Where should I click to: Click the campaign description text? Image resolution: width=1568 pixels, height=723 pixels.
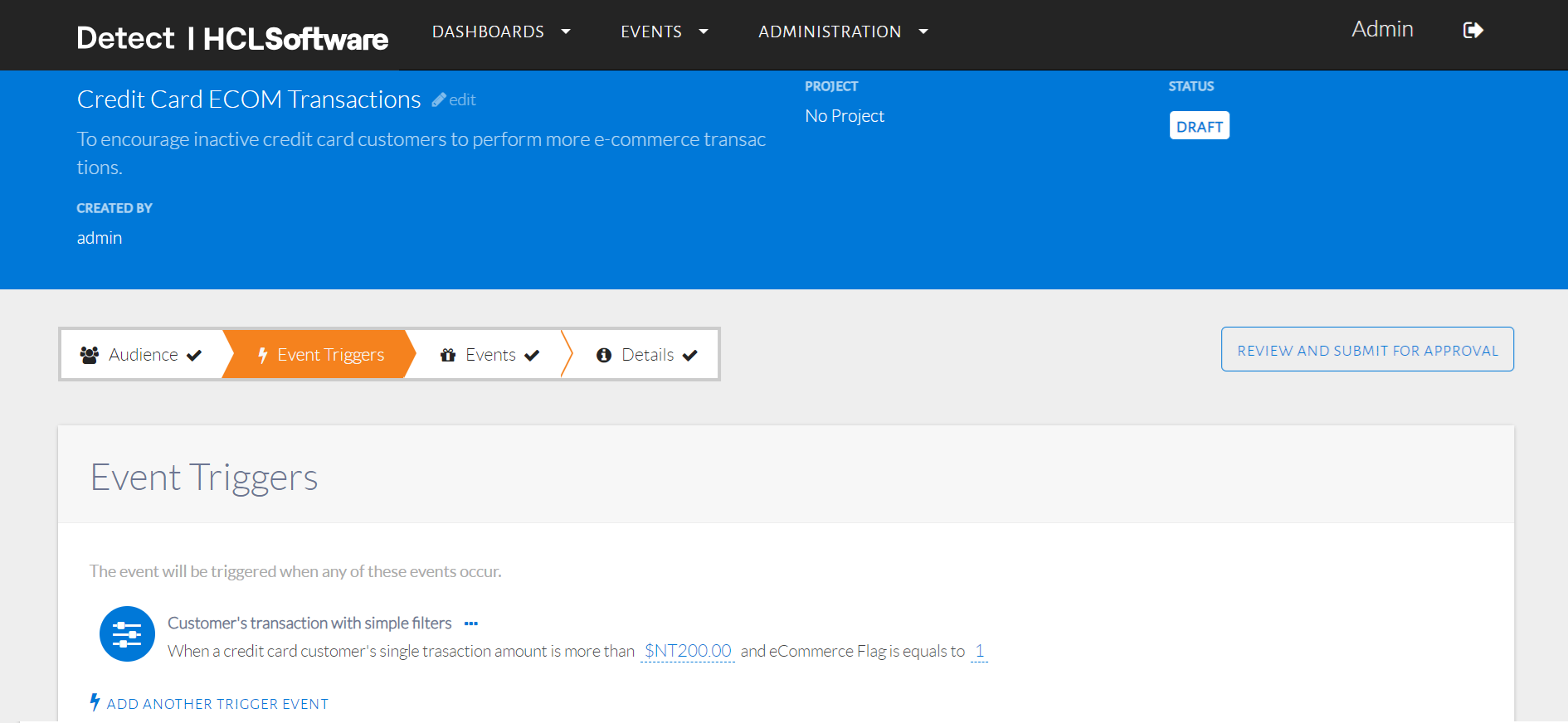421,153
